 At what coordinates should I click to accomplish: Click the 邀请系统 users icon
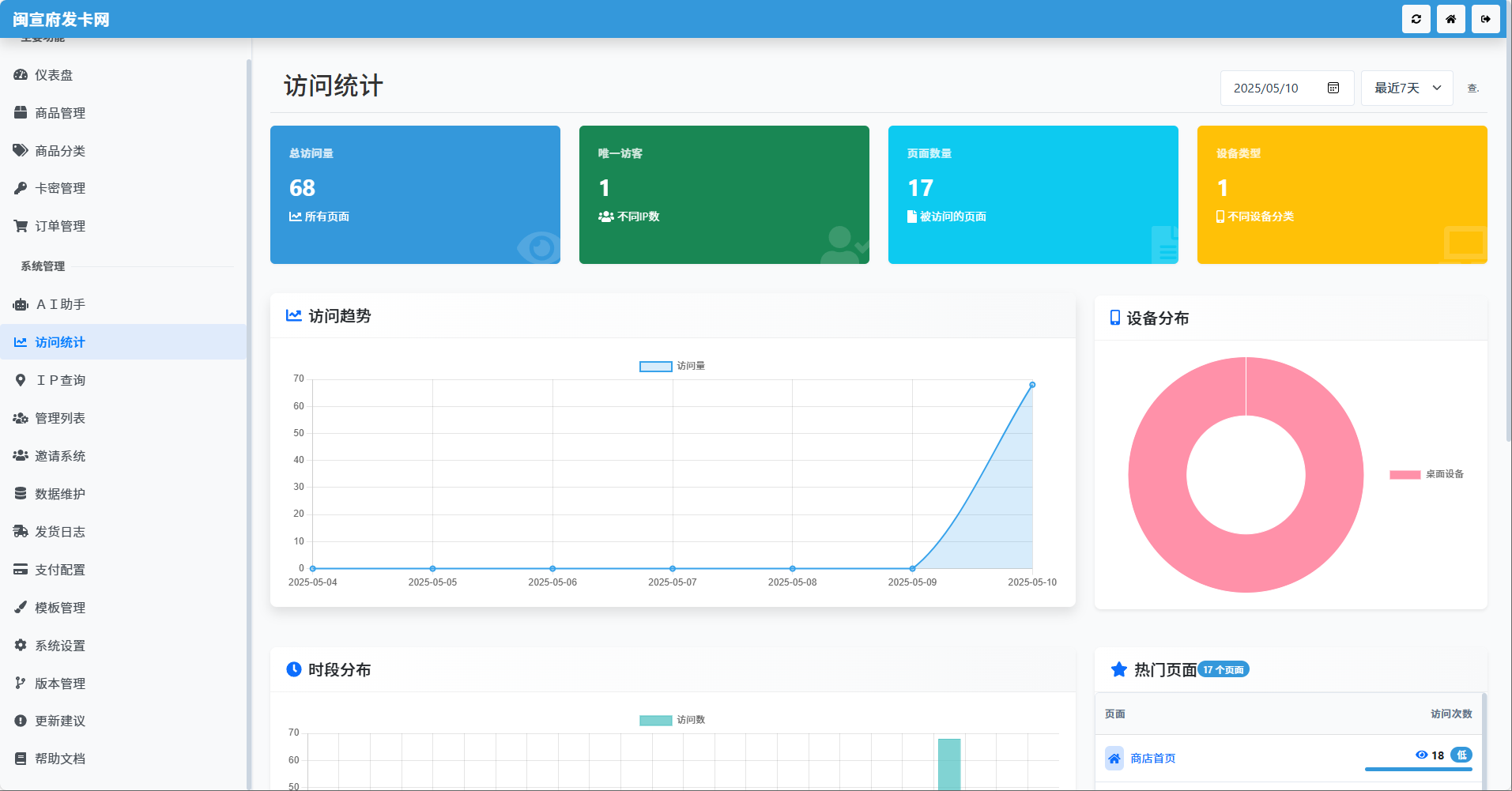point(21,456)
